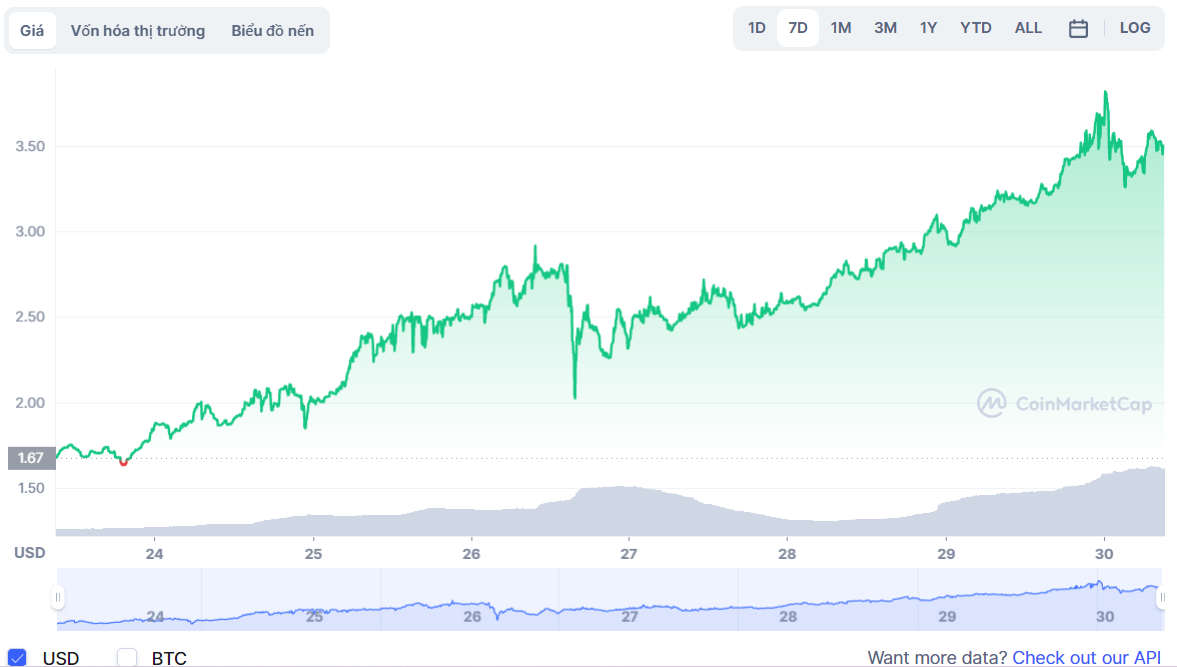This screenshot has height=667, width=1177.
Task: Select the Giá tab
Action: [32, 31]
